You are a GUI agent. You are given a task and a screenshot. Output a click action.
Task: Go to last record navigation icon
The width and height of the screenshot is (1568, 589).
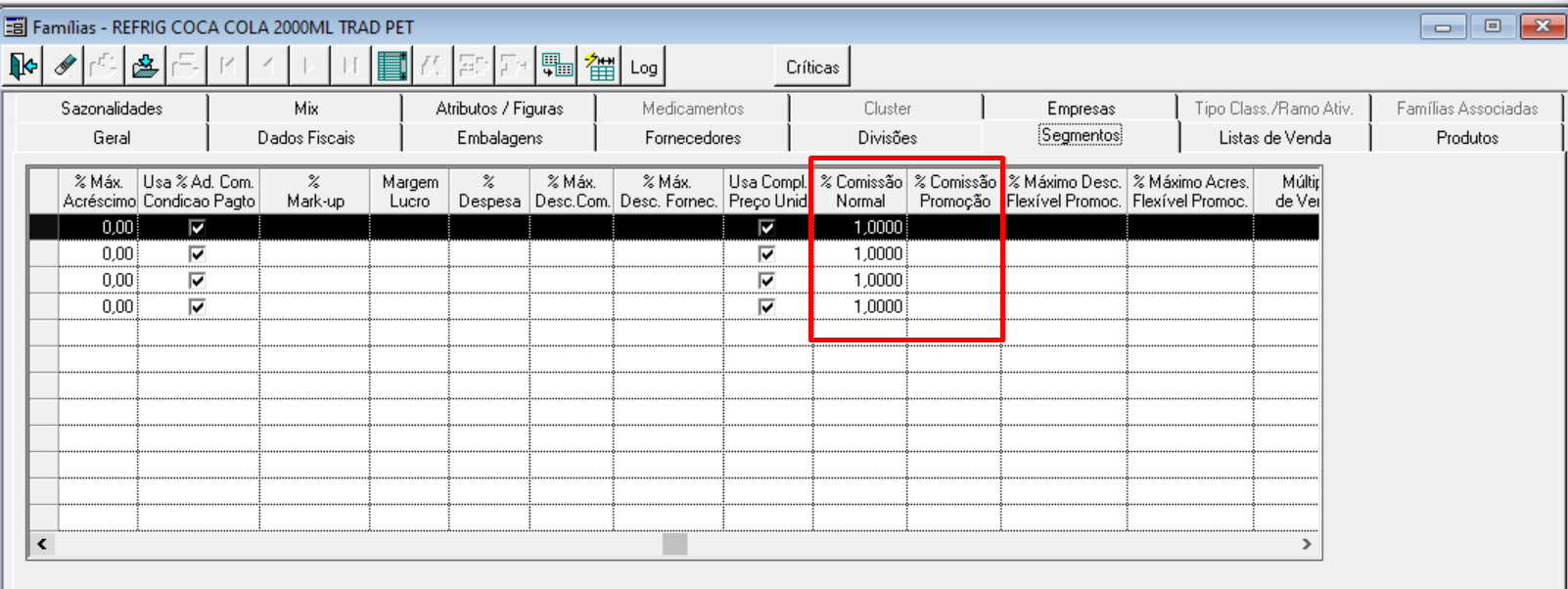pyautogui.click(x=350, y=67)
